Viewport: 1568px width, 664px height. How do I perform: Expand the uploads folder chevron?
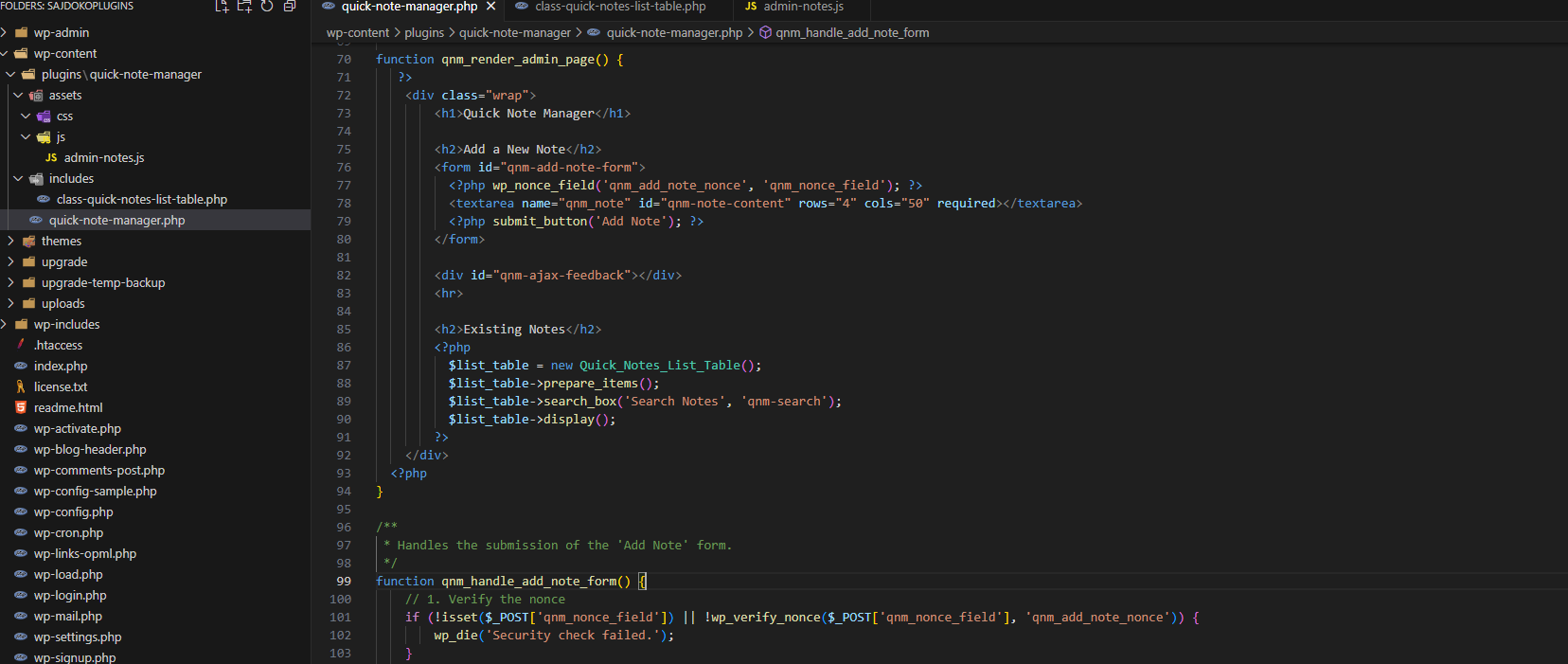(10, 303)
